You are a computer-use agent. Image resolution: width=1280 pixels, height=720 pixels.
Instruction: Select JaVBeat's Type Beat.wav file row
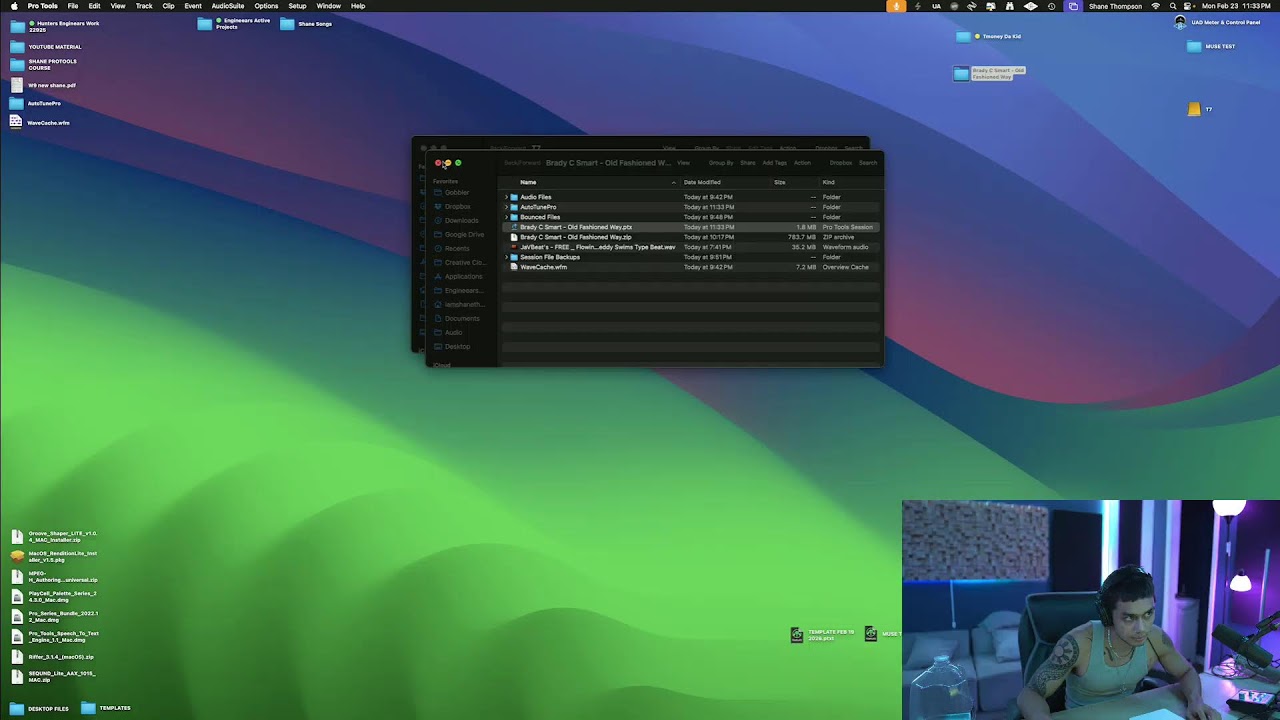click(x=690, y=247)
